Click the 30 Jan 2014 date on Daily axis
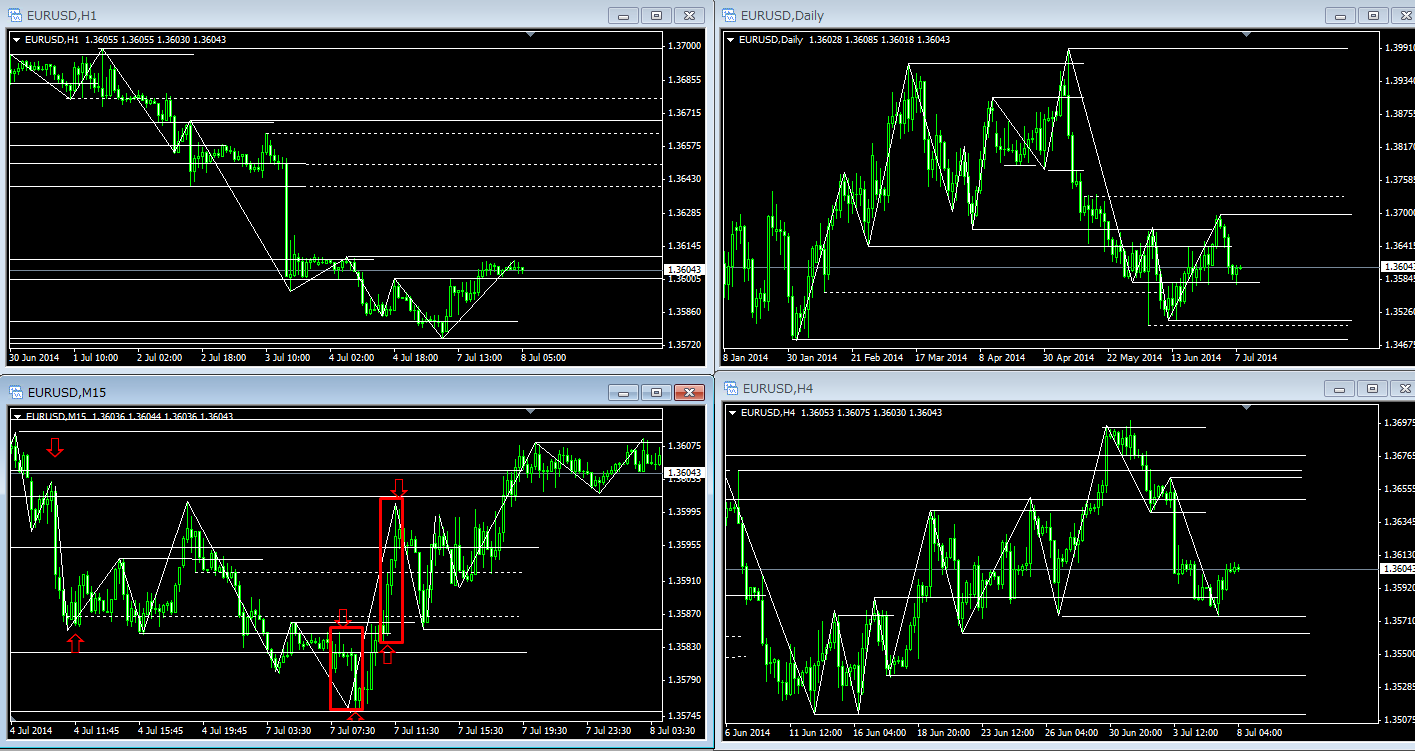This screenshot has height=751, width=1415. coord(812,357)
